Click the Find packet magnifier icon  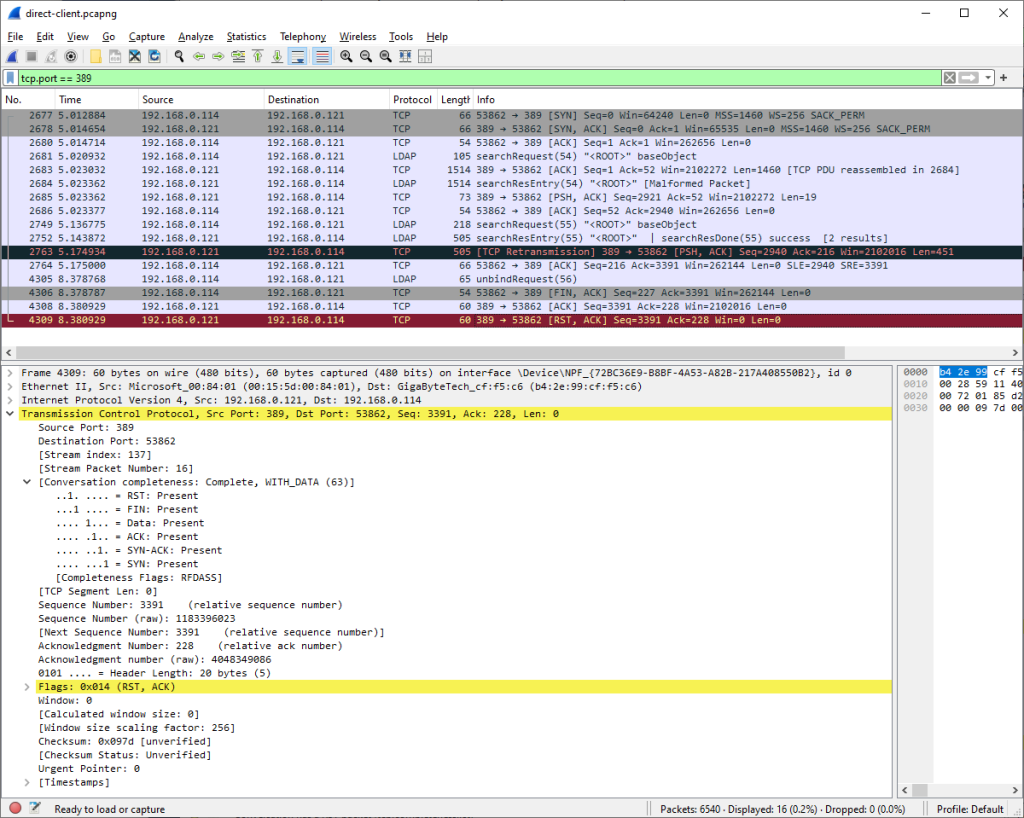(x=178, y=56)
